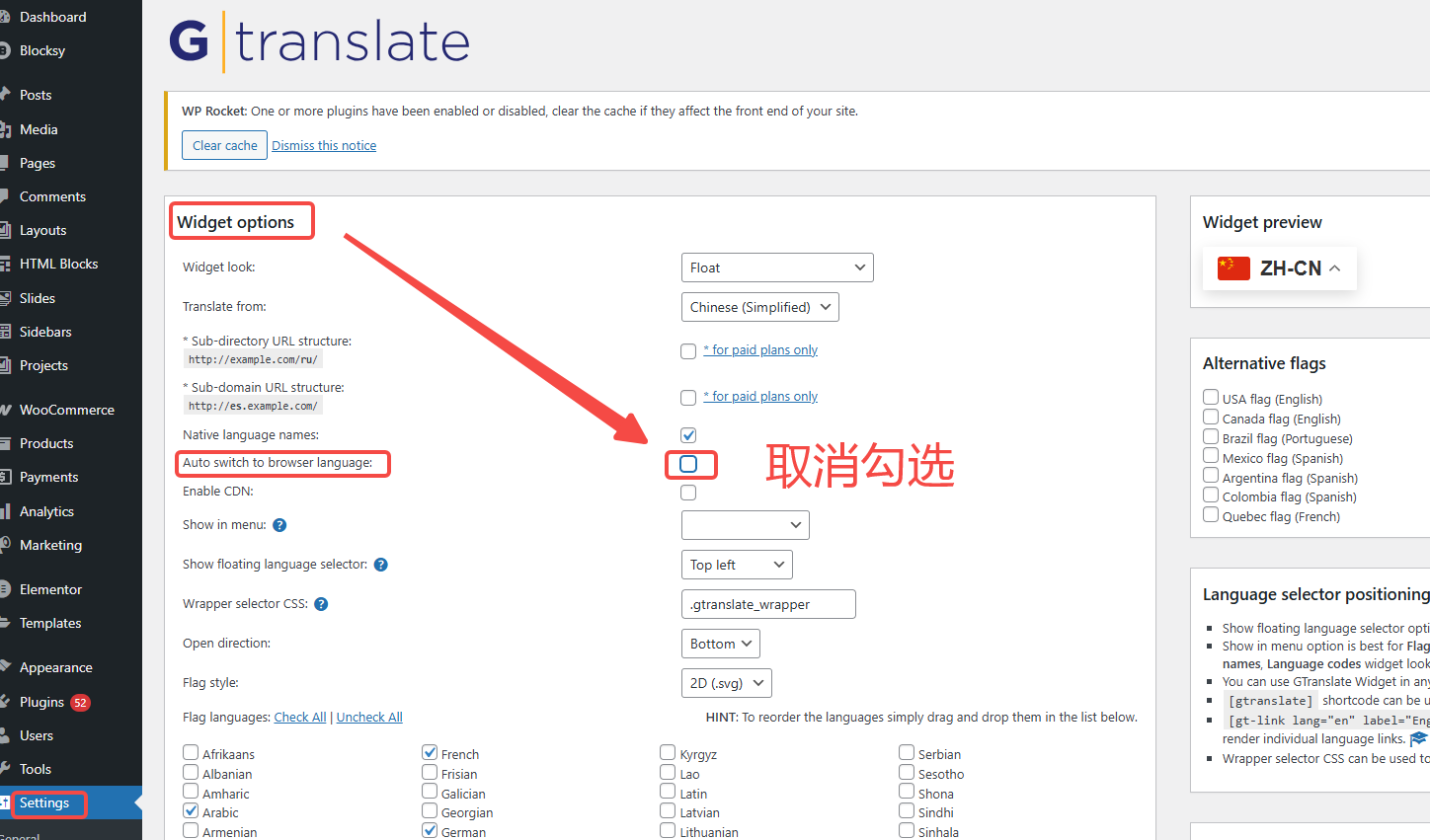Collapse the ZH-CN widget preview chevron
The width and height of the screenshot is (1430, 840).
(1335, 268)
